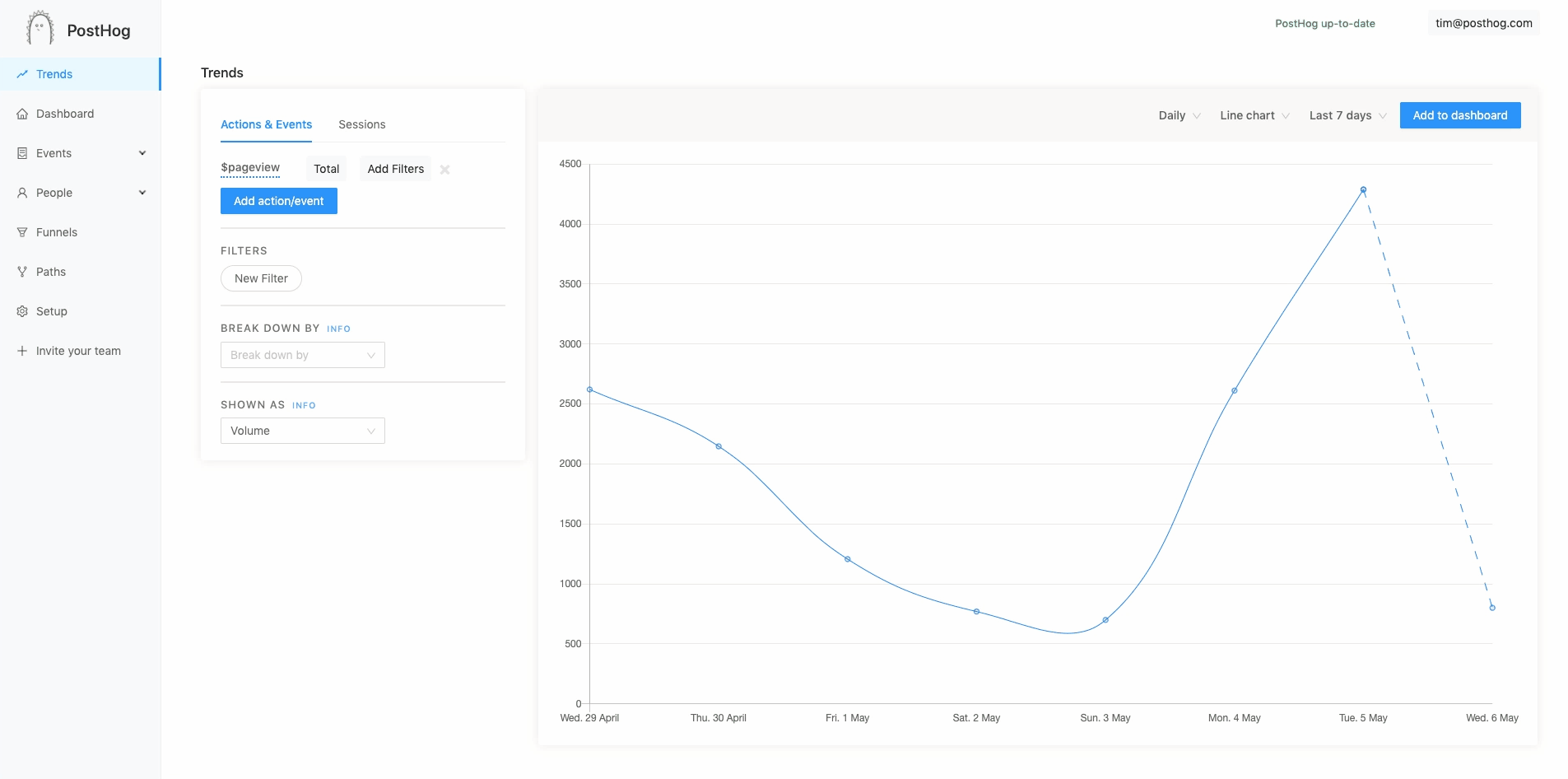
Task: Click the Paths fork icon
Action: pos(22,272)
